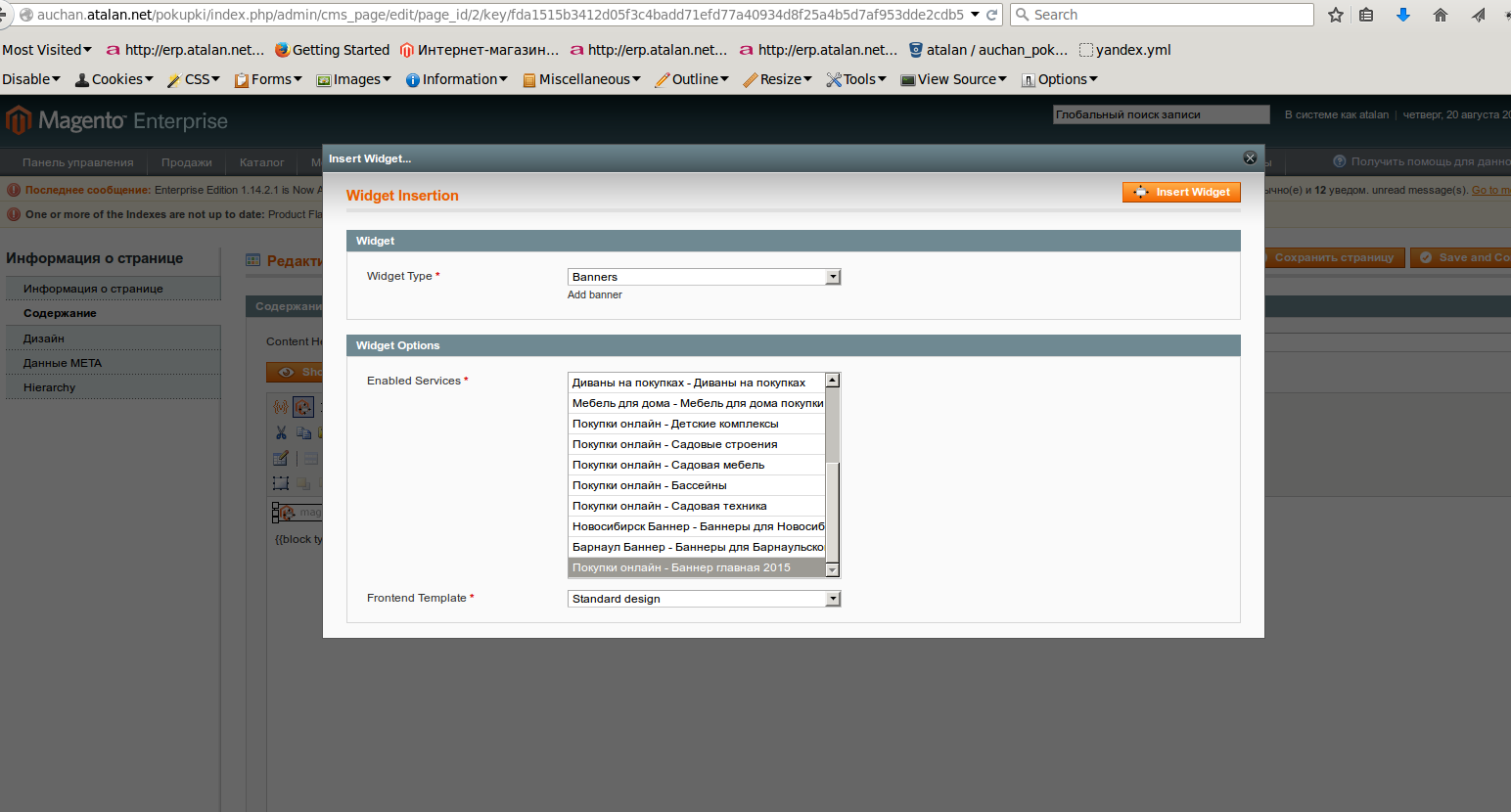This screenshot has height=812, width=1511.
Task: Click the browser Search field
Action: 1162,15
